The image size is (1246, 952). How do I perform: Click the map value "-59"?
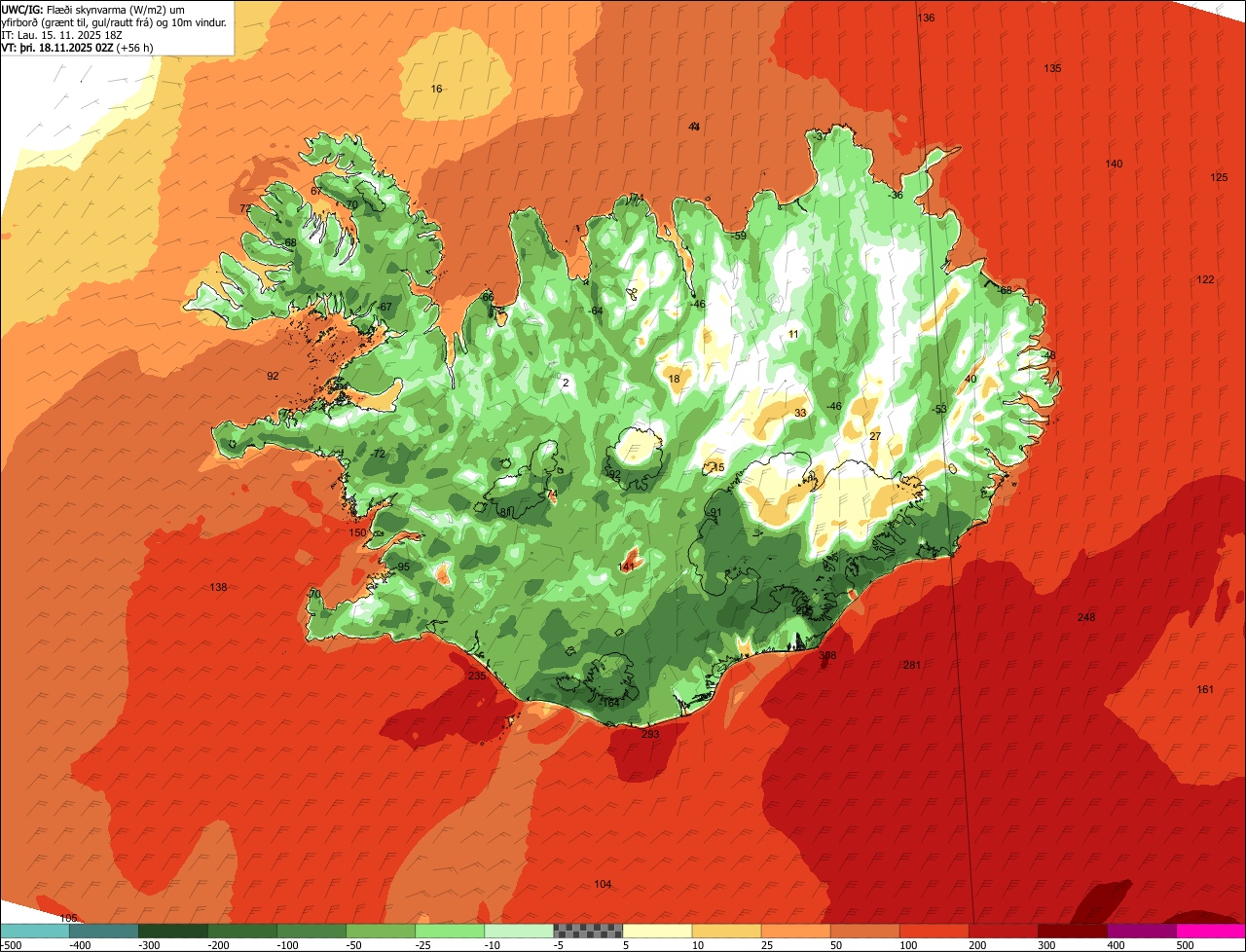coord(738,236)
